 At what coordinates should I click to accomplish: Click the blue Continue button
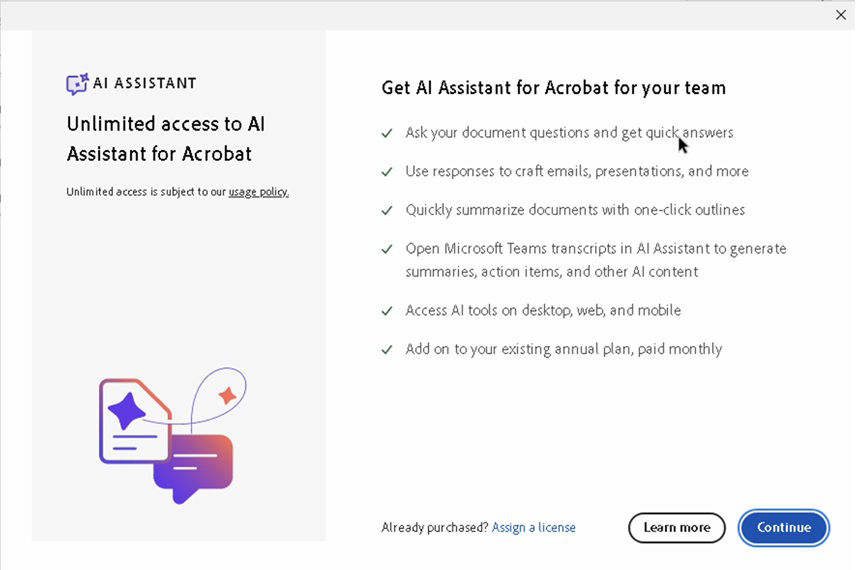point(783,527)
